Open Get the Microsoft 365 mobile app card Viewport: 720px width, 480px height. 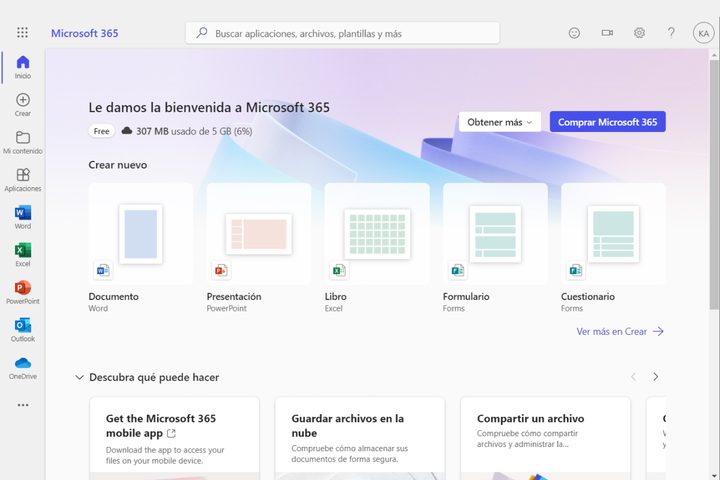pyautogui.click(x=174, y=439)
